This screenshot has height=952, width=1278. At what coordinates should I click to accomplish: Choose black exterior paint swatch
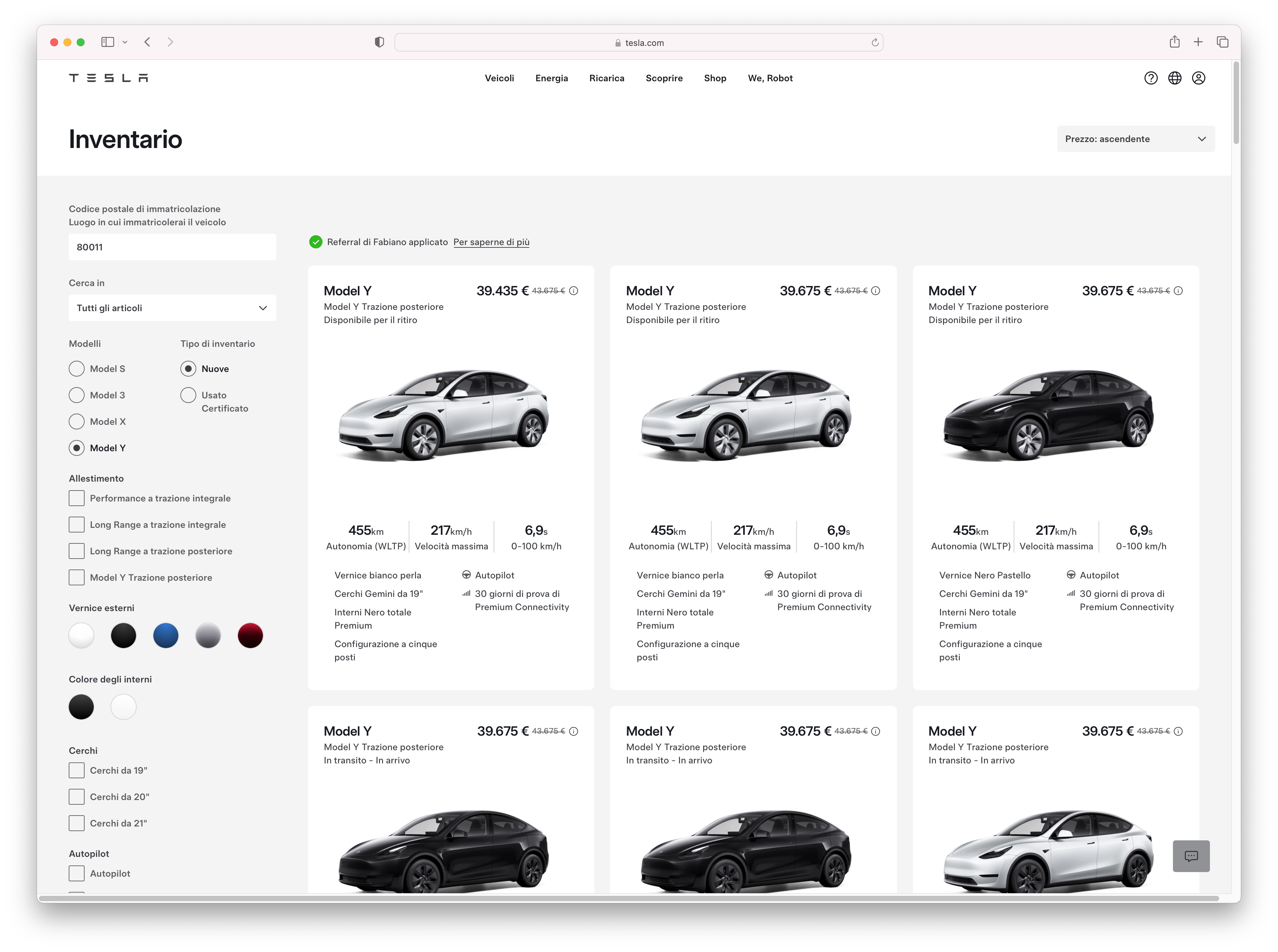[x=123, y=636]
